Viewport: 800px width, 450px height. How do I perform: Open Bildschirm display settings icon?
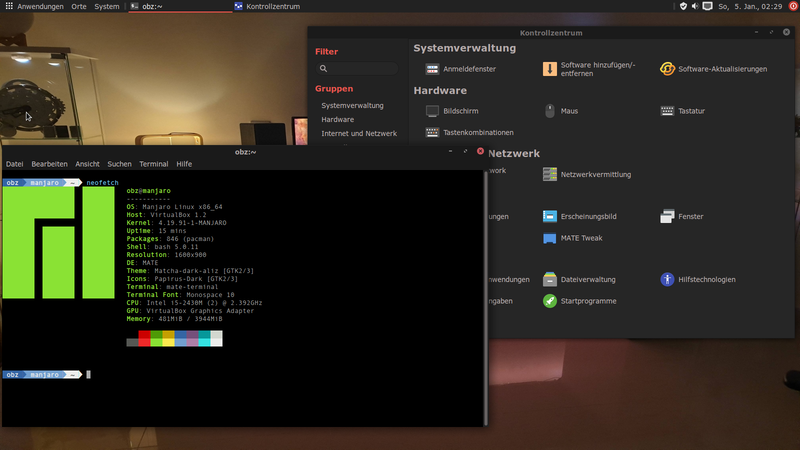click(x=432, y=111)
